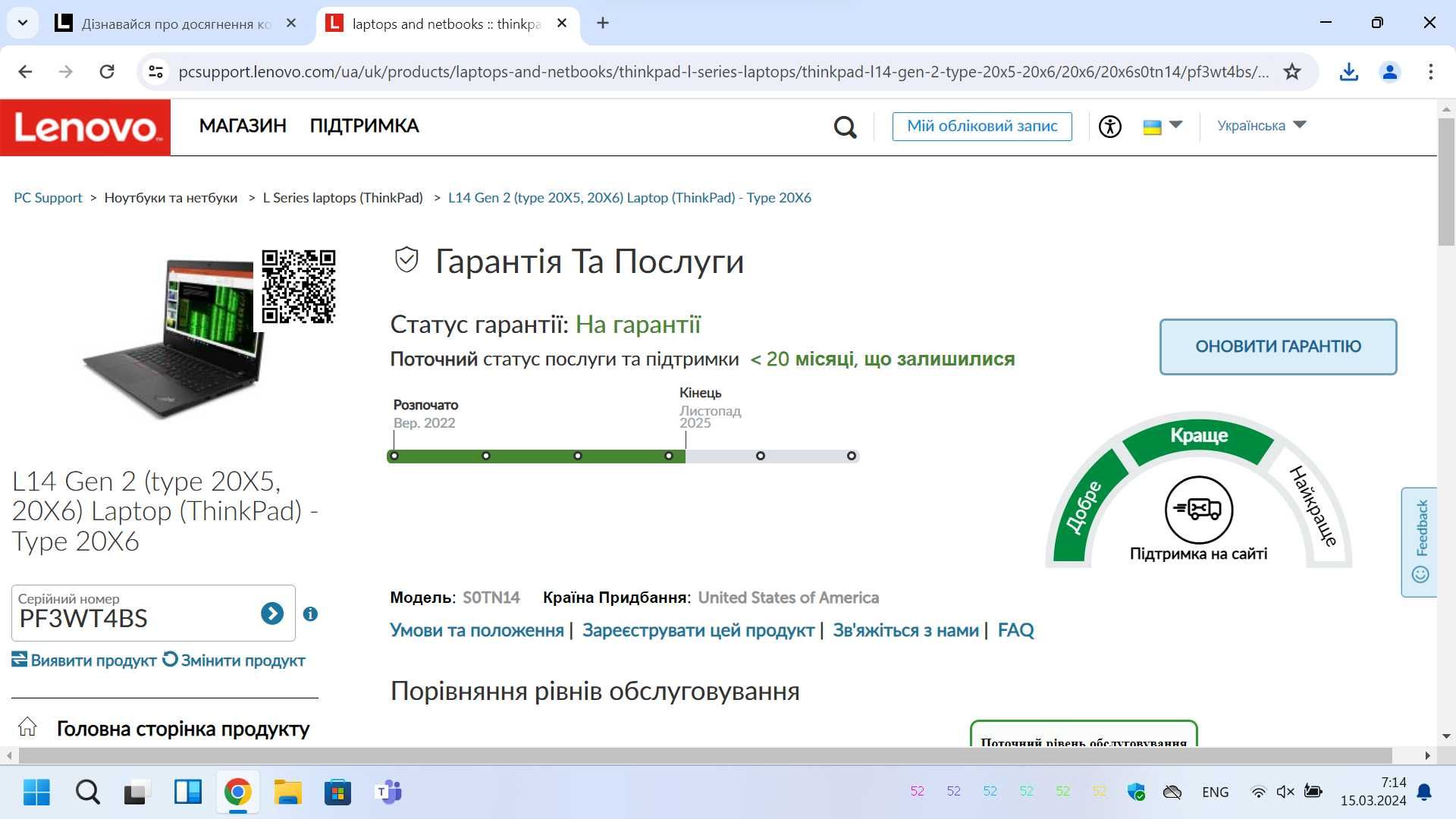Screen dimensions: 1456x819
Task: Open Chrome three-dot menu
Action: click(x=1430, y=72)
